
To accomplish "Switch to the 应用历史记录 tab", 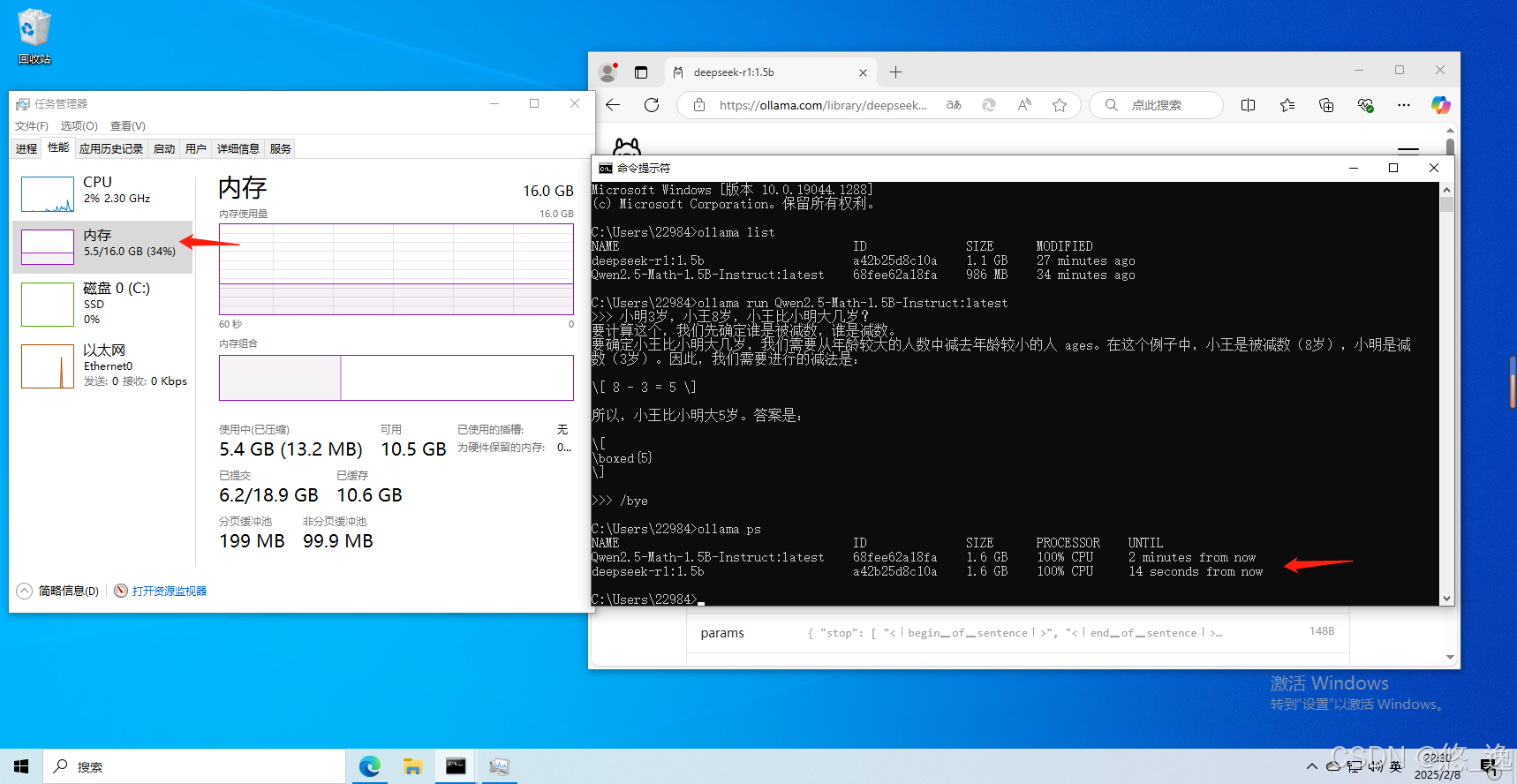I will 111,148.
